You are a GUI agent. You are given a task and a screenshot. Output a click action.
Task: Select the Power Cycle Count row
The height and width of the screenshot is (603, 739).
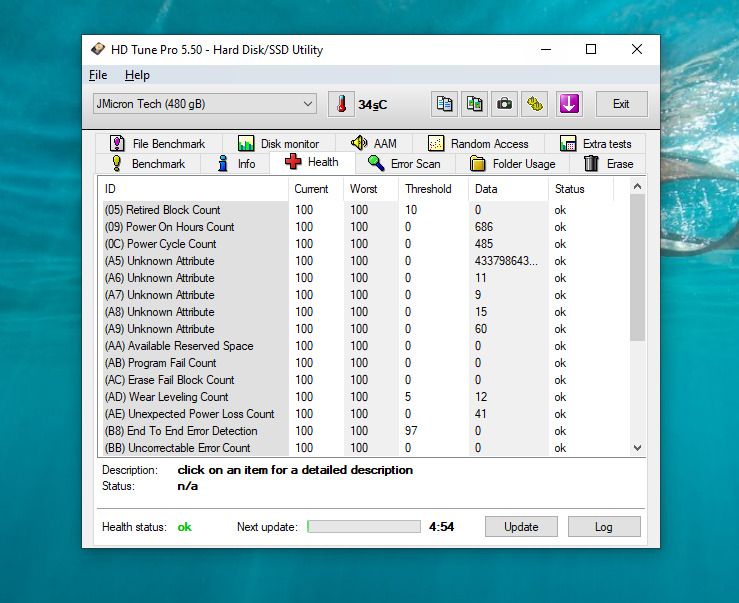pyautogui.click(x=358, y=244)
